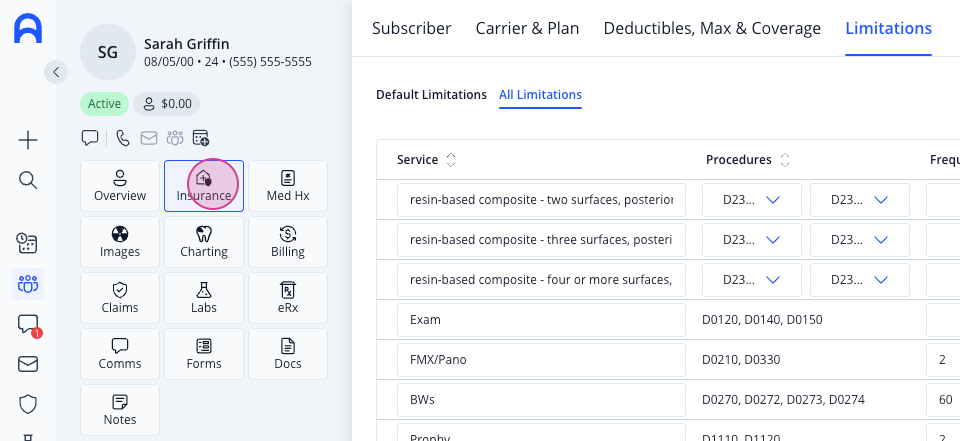Click codes D0270, D0272, D0273, D0274
Screen dimensions: 960x441
pyautogui.click(x=784, y=400)
